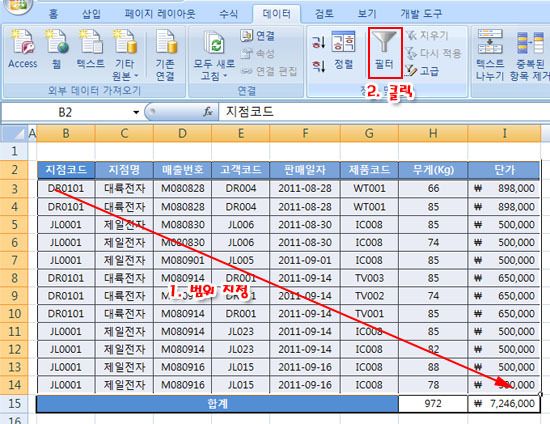Select row 15 header
550x424 pixels.
(14, 403)
